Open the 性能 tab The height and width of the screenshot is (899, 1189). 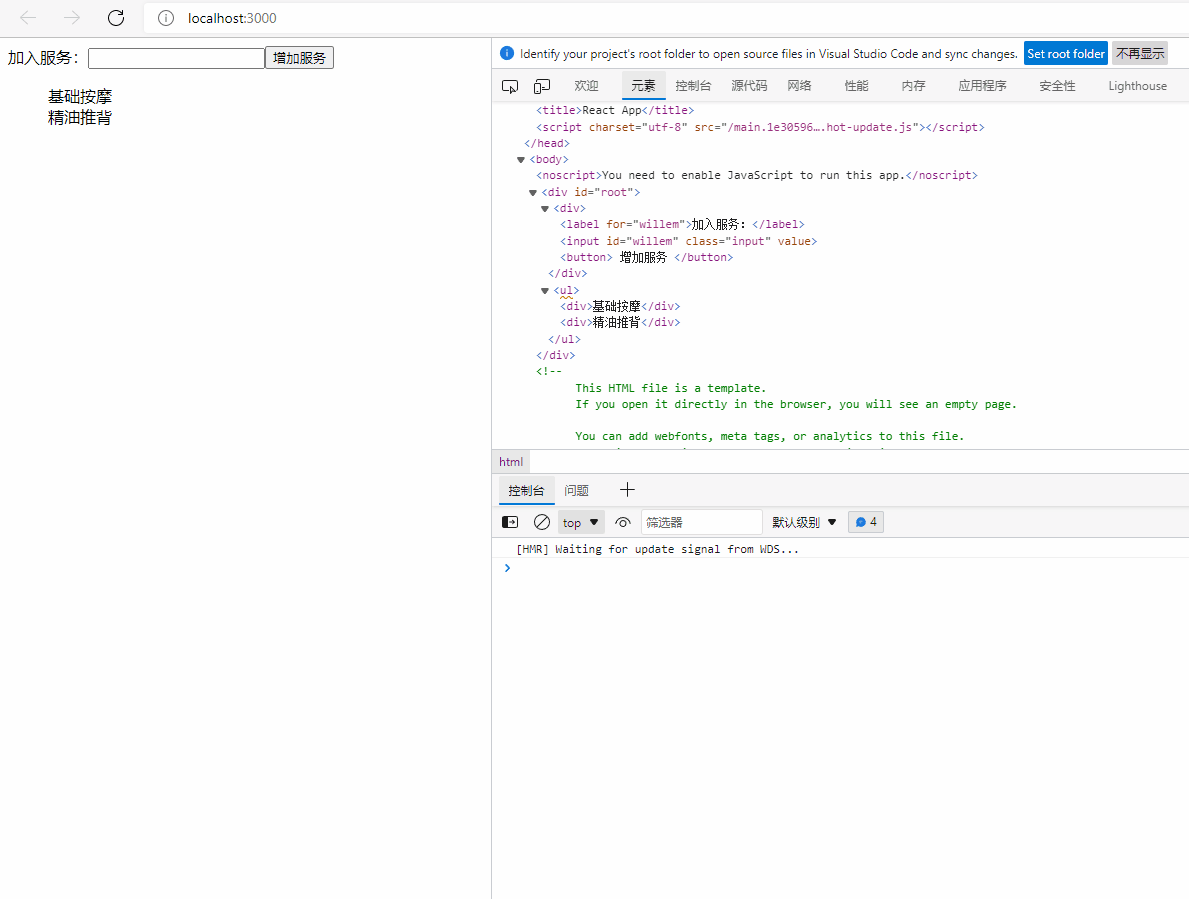coord(857,86)
